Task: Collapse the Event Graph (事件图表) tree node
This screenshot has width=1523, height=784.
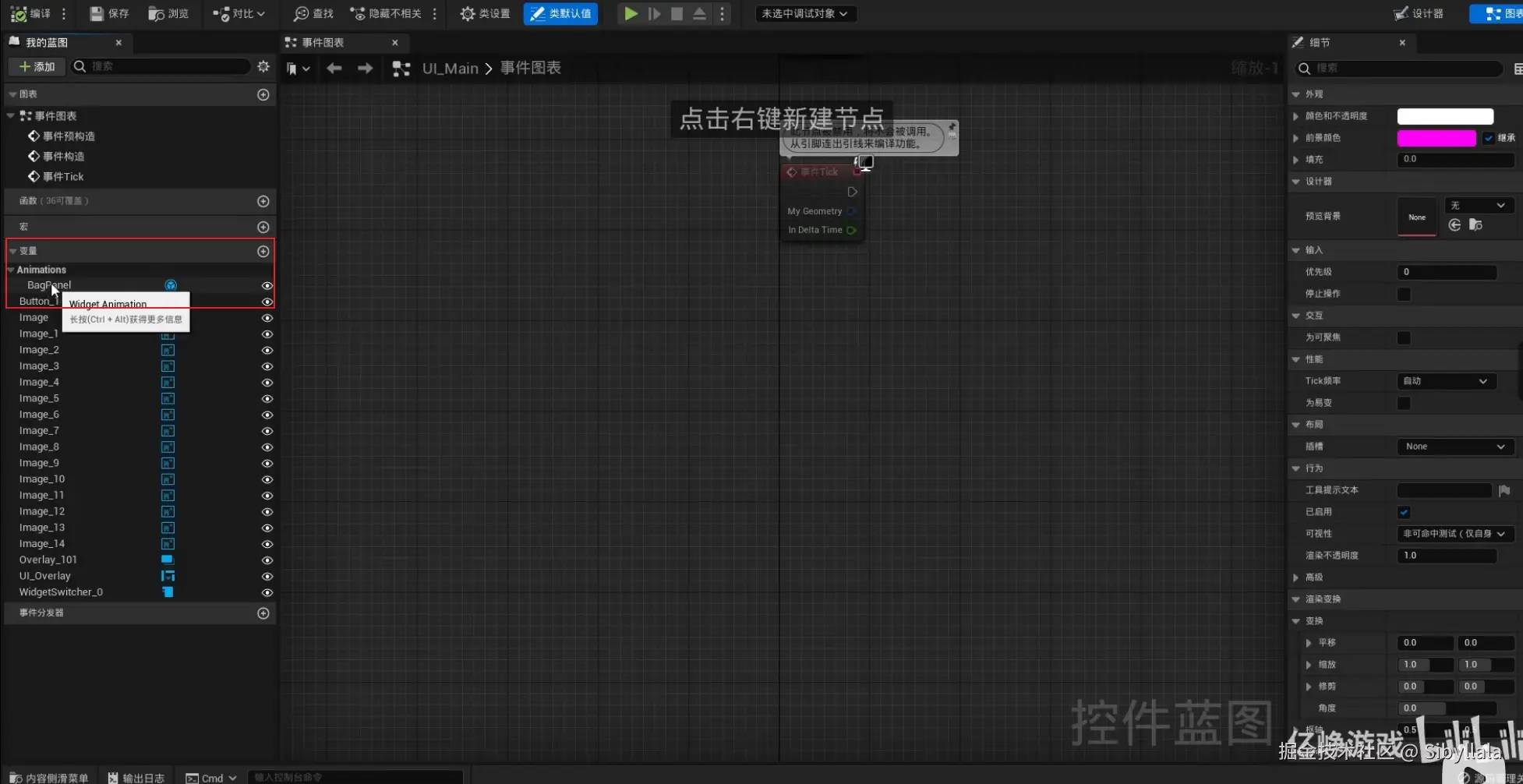Action: click(x=11, y=116)
